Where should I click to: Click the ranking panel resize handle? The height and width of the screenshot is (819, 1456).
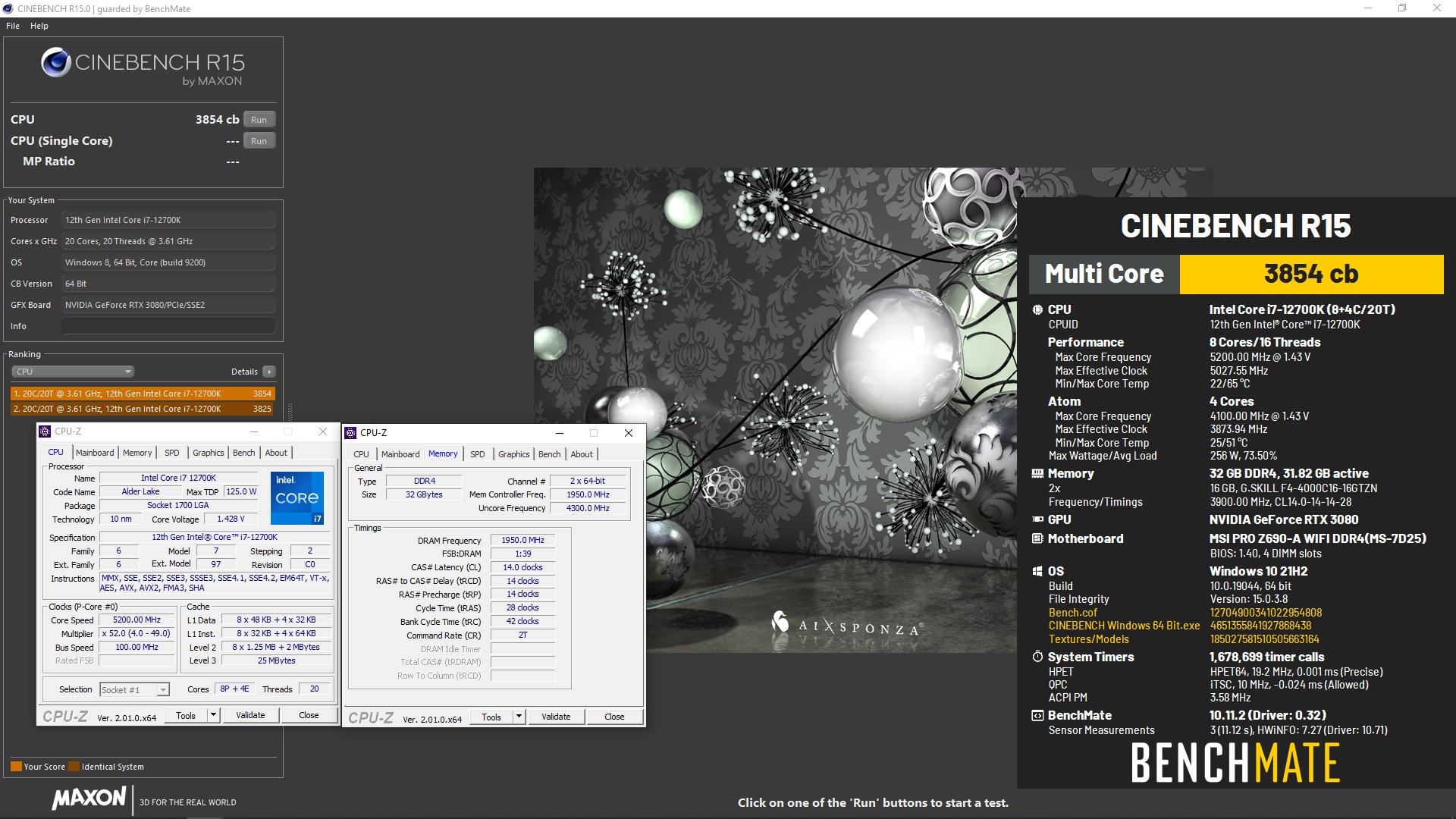pos(289,410)
